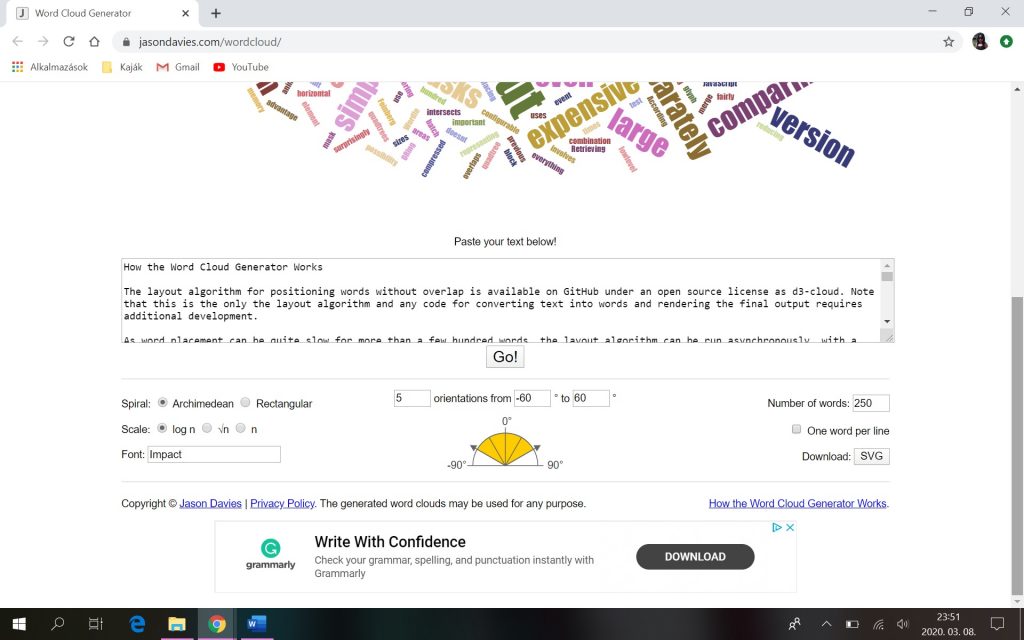Image resolution: width=1024 pixels, height=640 pixels.
Task: Open the YouTube bookmark
Action: coord(241,67)
